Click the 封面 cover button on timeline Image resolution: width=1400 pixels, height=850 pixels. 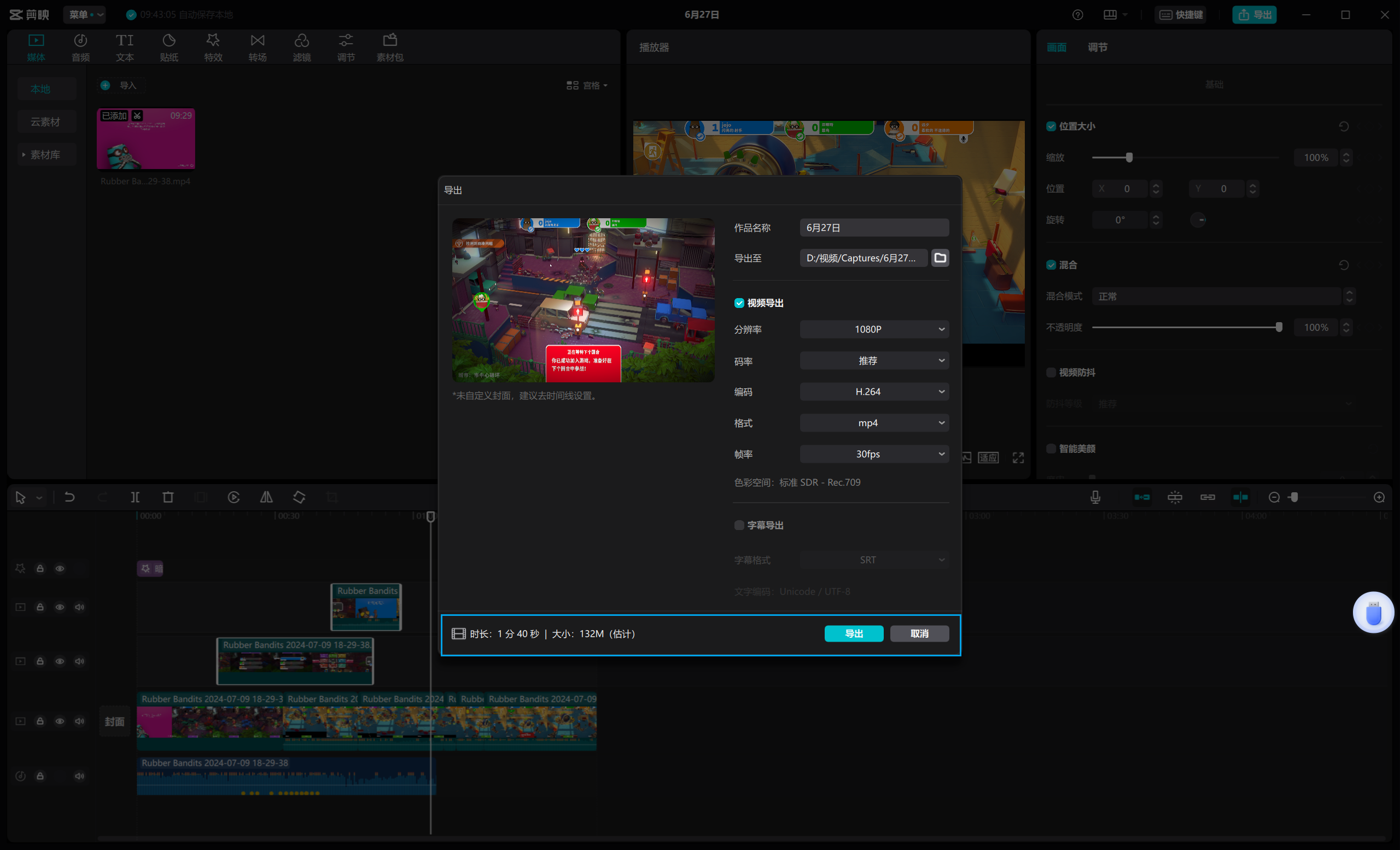(x=115, y=721)
